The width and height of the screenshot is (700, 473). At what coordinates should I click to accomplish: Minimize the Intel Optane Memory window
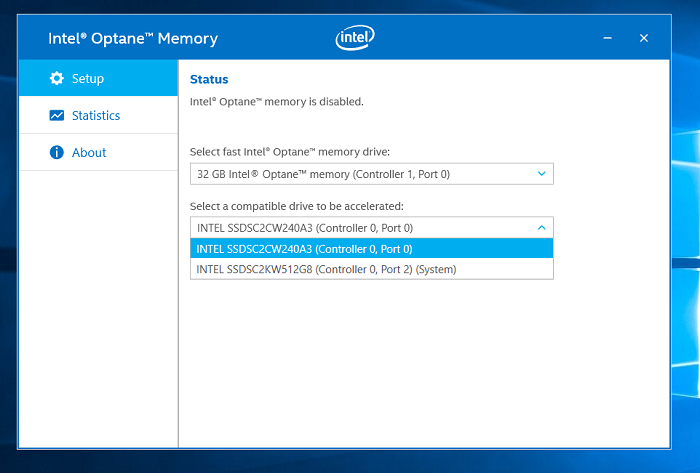[607, 38]
